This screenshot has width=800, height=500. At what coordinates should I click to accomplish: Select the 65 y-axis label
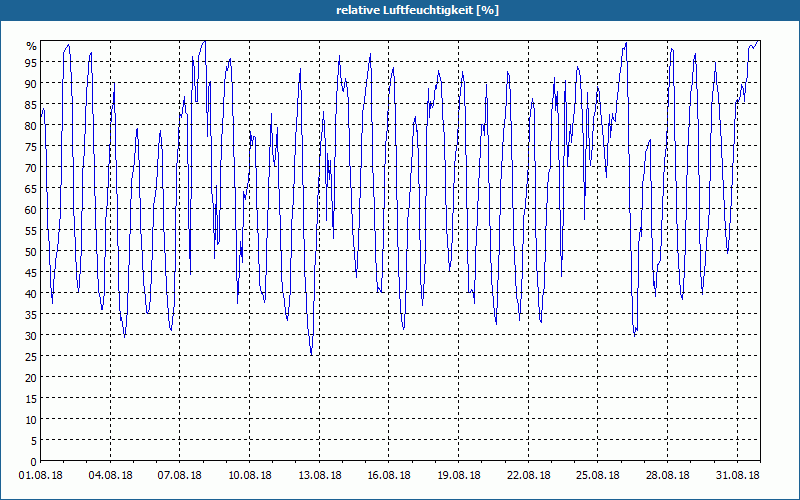pos(31,188)
